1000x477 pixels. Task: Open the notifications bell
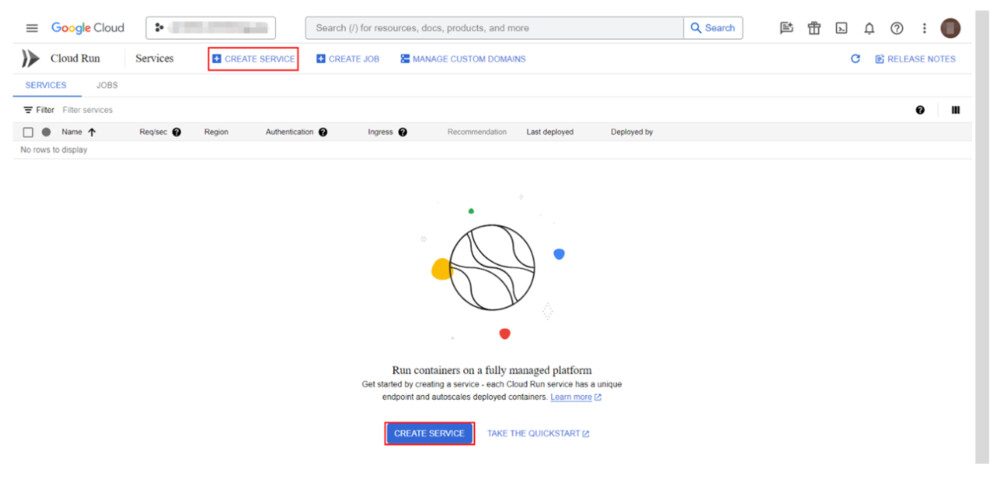coord(869,28)
